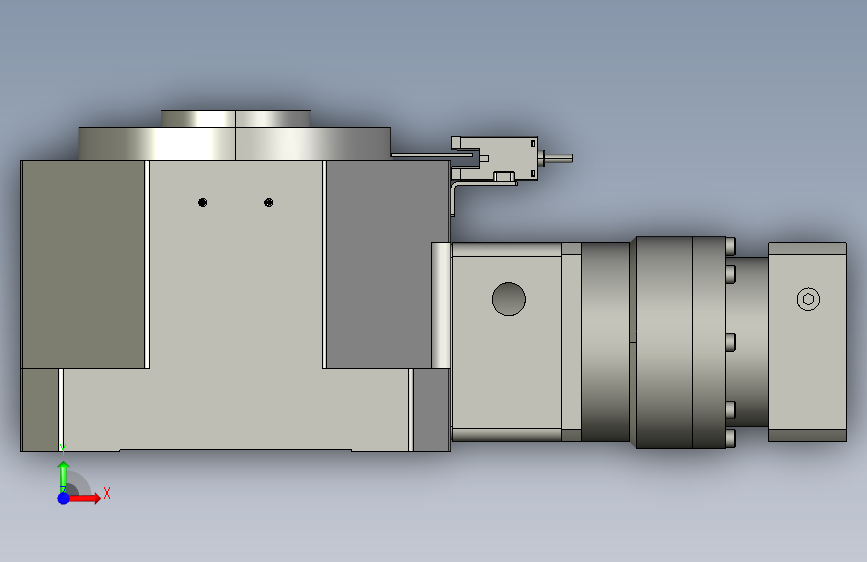Select the thin pin protruding from the sensor
Viewport: 867px width, 562px height.
click(x=557, y=158)
